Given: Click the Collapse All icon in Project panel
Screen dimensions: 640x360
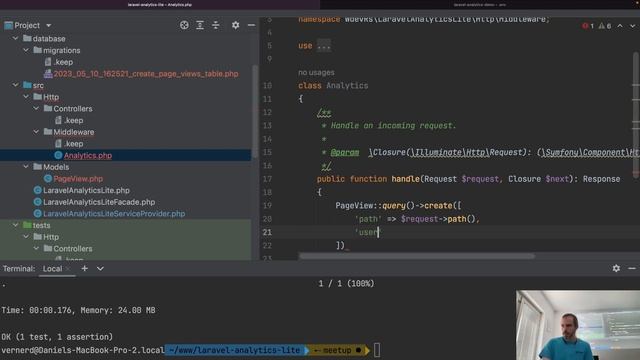Looking at the screenshot, I should click(216, 25).
